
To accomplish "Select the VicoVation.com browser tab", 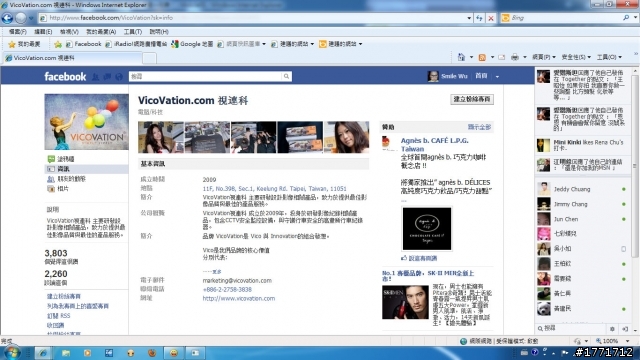I will [x=73, y=58].
